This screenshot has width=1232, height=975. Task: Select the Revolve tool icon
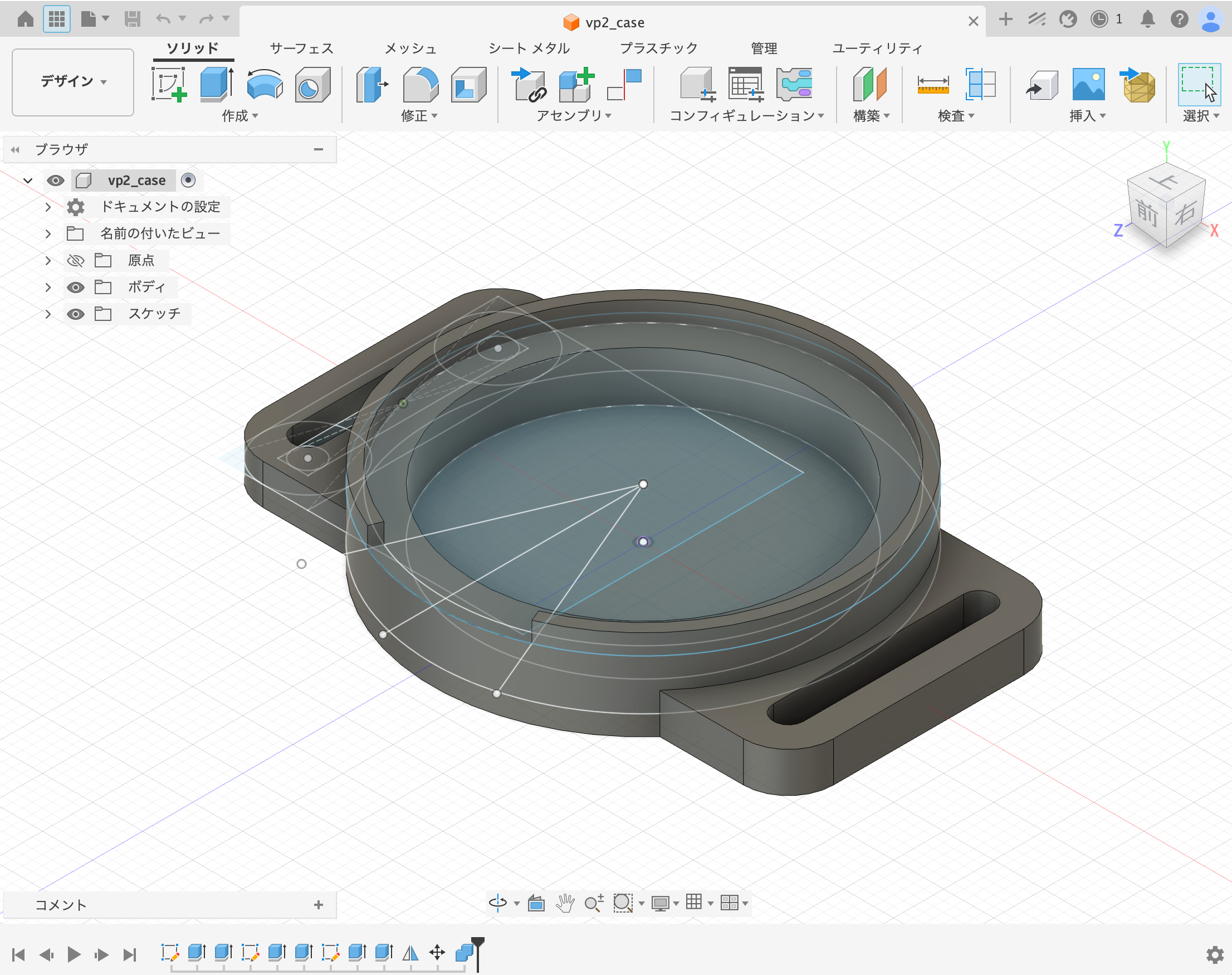265,85
